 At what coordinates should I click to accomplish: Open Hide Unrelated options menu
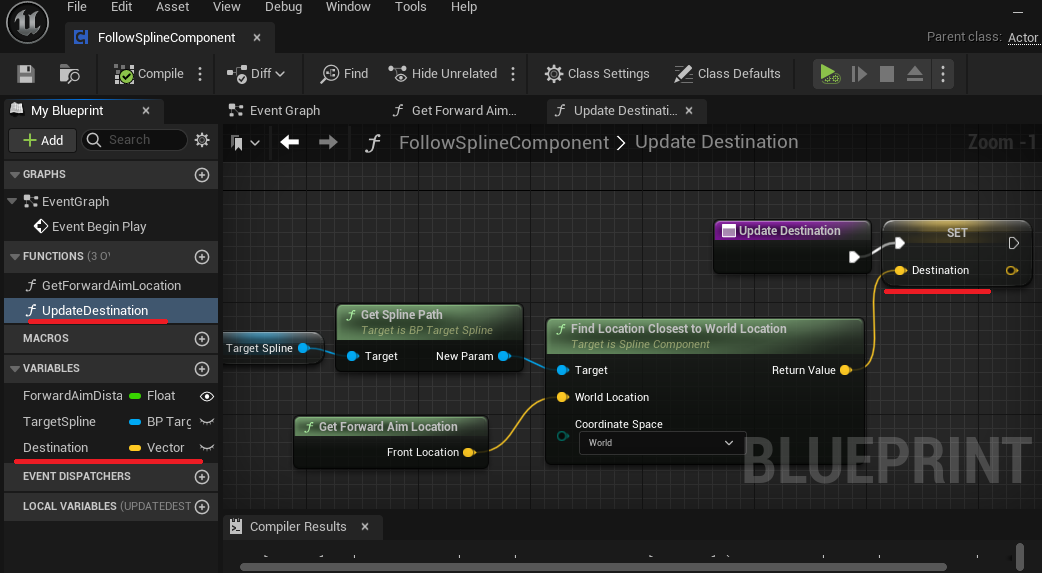[513, 74]
